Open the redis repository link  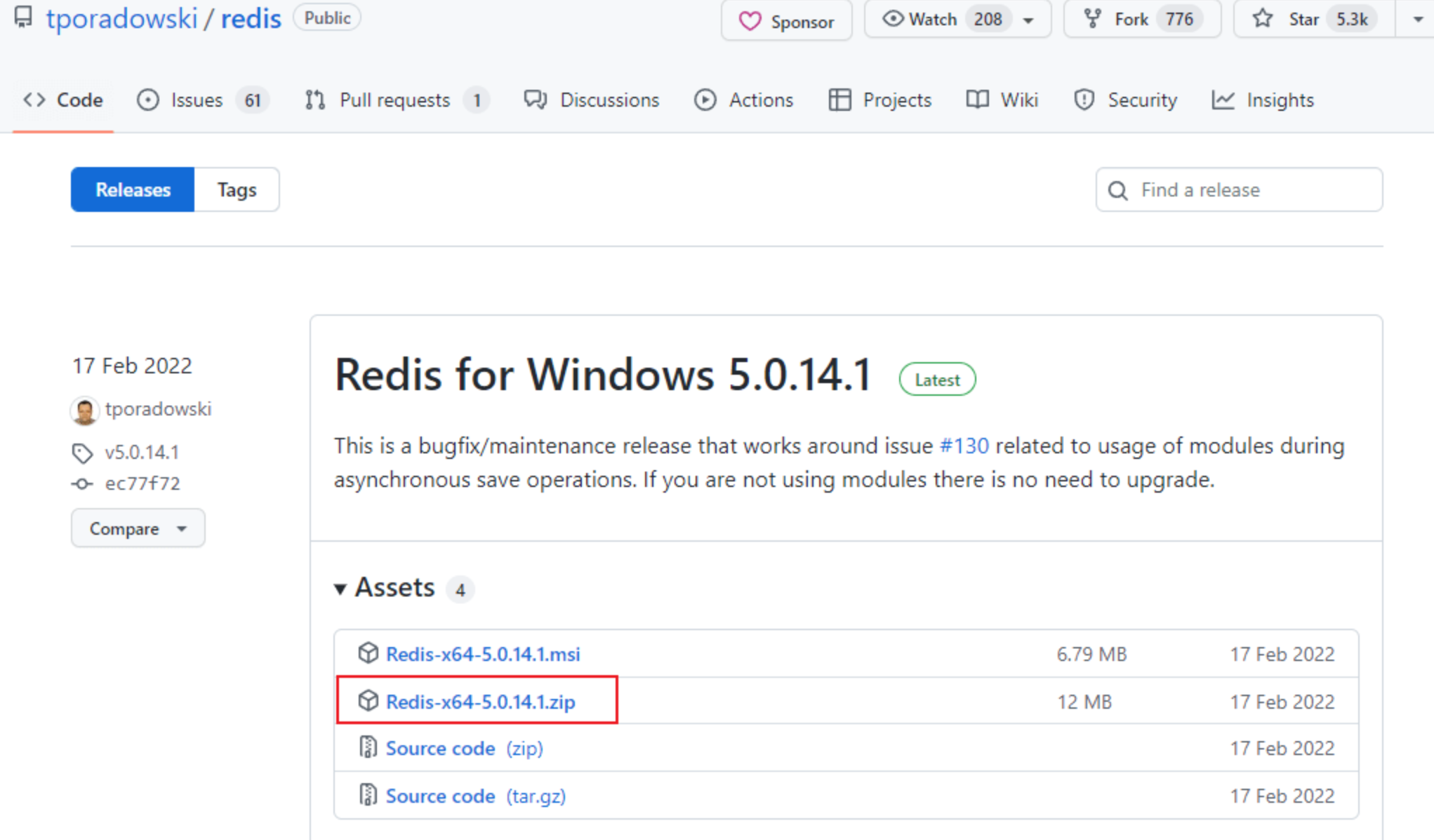point(251,18)
